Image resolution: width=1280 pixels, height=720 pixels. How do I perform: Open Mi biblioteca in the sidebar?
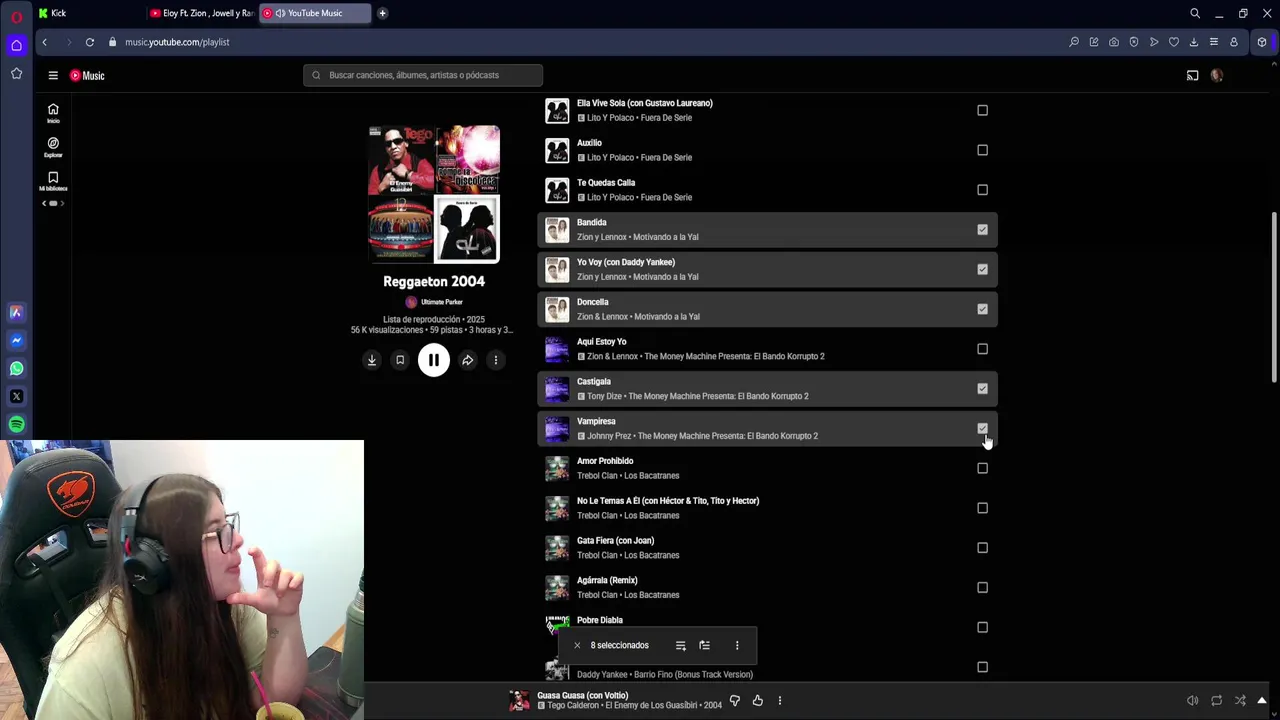(x=53, y=181)
